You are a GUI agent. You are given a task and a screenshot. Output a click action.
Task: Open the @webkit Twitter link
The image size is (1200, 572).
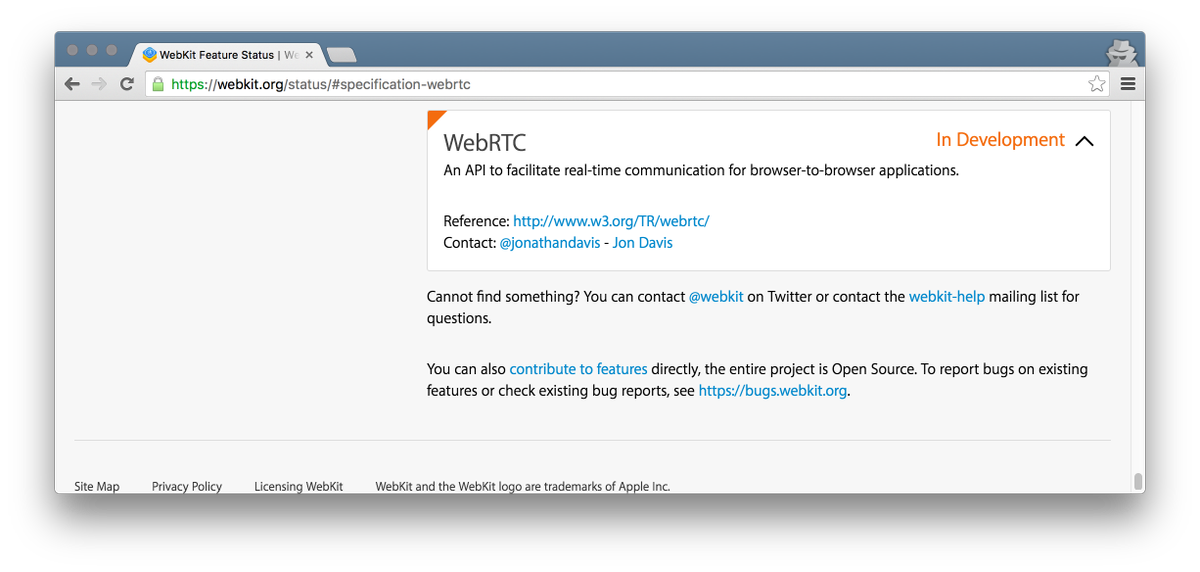click(716, 297)
